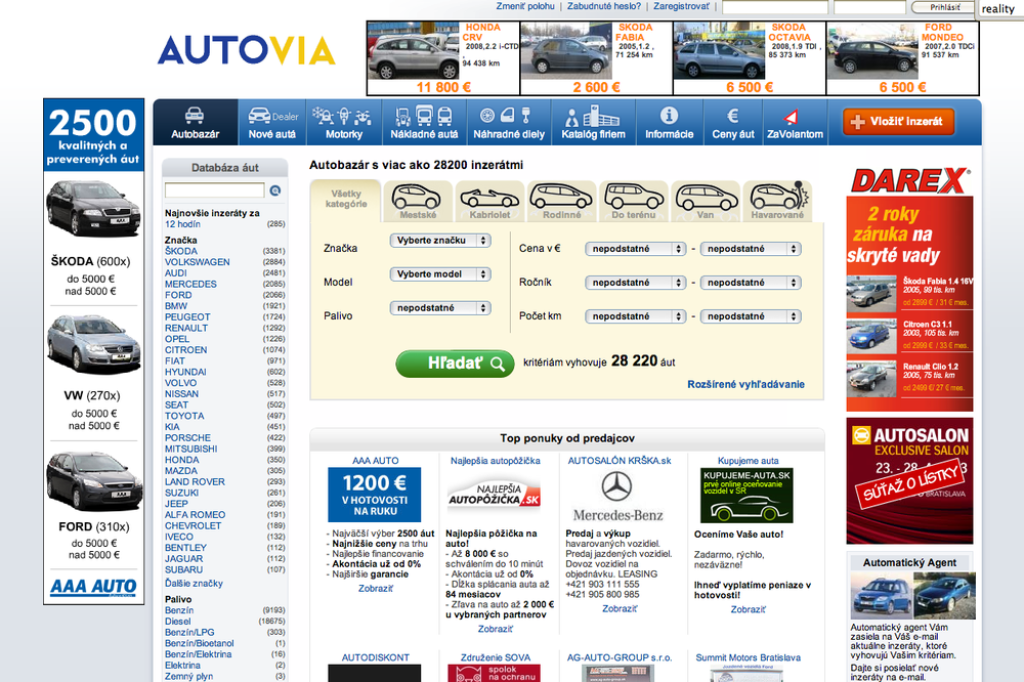Open the Škoda Fabia 2 600 € listing
The width and height of the screenshot is (1024, 682).
click(596, 58)
